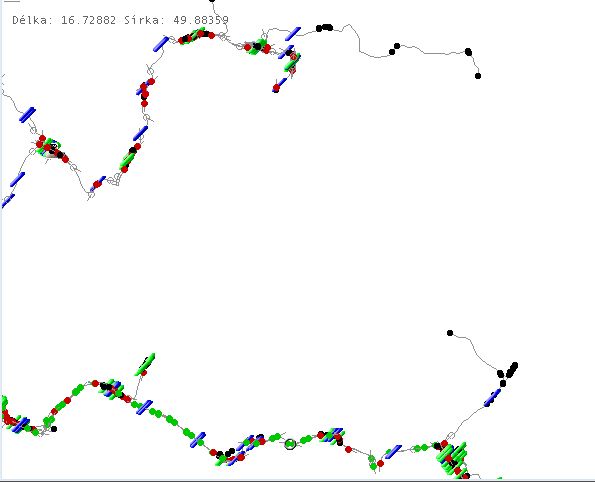The height and width of the screenshot is (482, 595).
Task: Select the lone red dot after the lower blue-green cluster
Action: click(x=348, y=449)
